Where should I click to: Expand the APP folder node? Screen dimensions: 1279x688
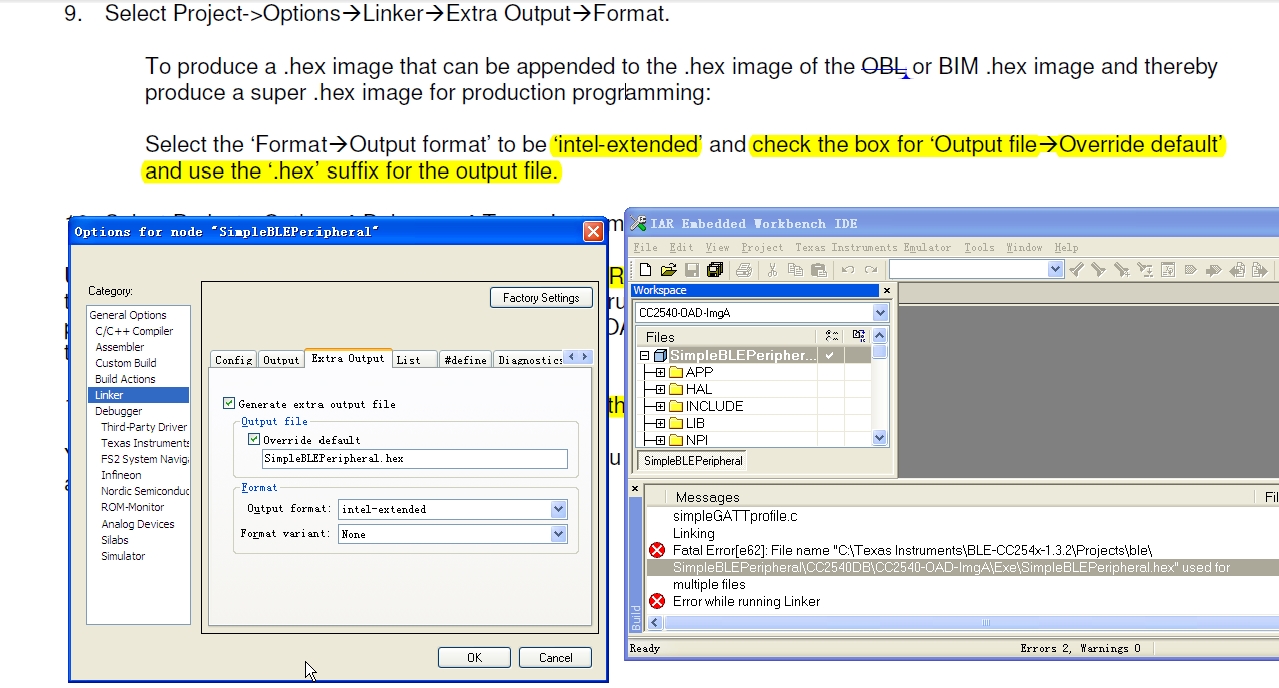click(x=660, y=372)
